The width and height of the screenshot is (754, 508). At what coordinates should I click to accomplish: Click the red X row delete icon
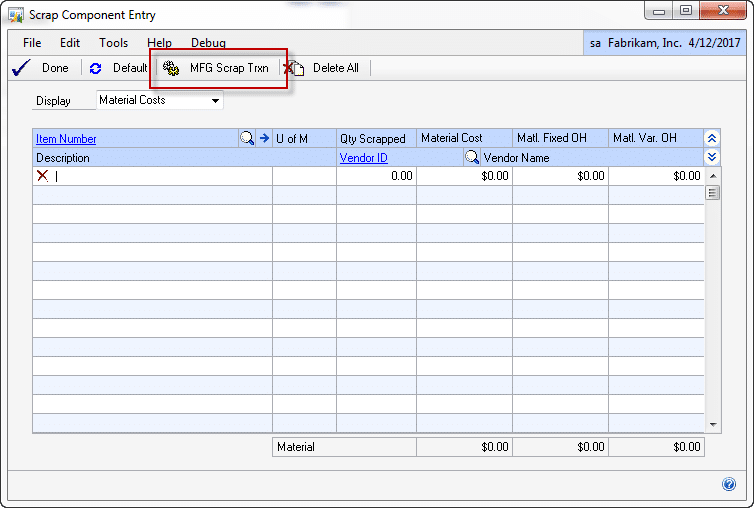coord(42,176)
